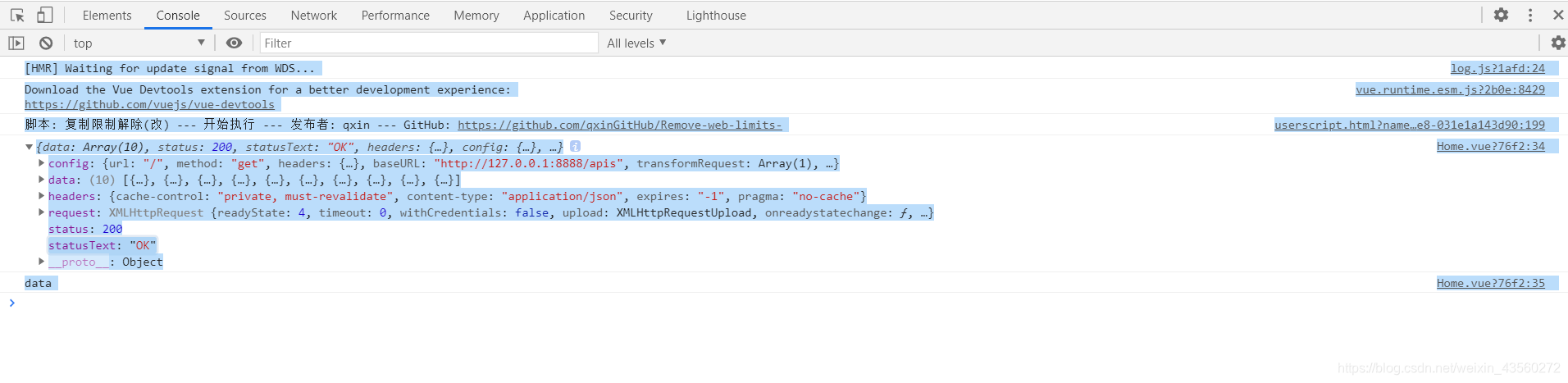Screen dimensions: 1568x383
Task: Open the All levels dropdown
Action: coord(636,43)
